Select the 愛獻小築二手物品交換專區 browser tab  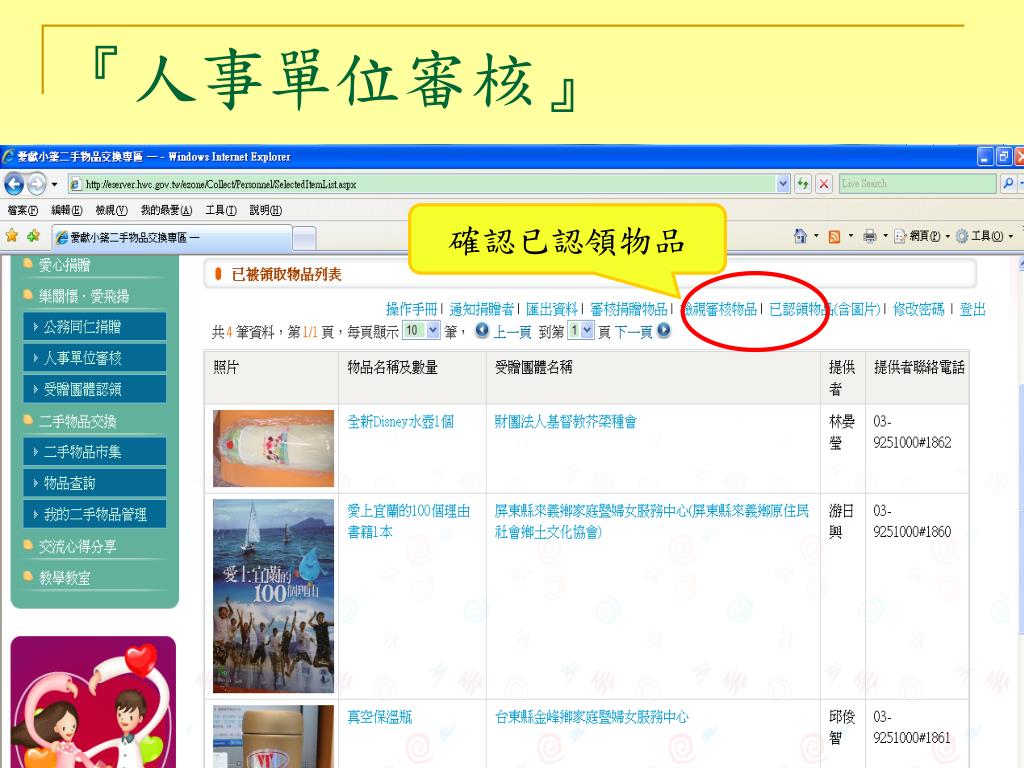pos(172,238)
